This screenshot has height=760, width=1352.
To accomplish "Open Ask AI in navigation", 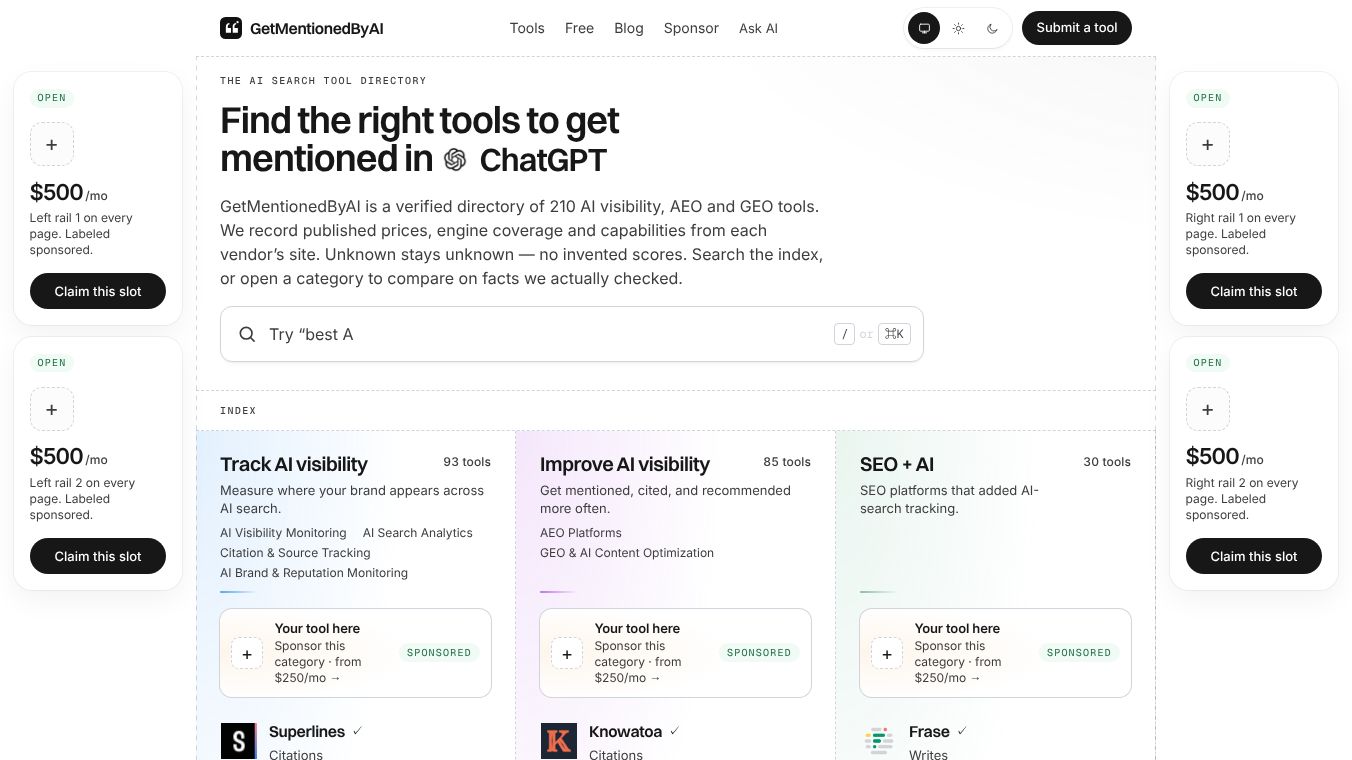I will click(x=758, y=28).
